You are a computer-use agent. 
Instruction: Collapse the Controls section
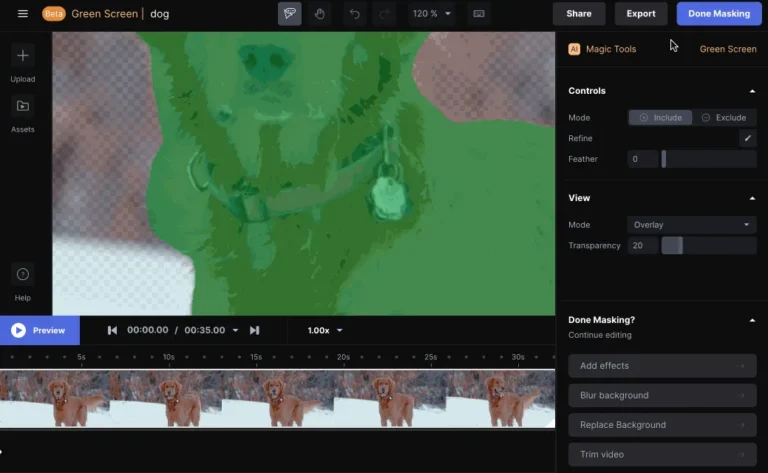pos(752,91)
